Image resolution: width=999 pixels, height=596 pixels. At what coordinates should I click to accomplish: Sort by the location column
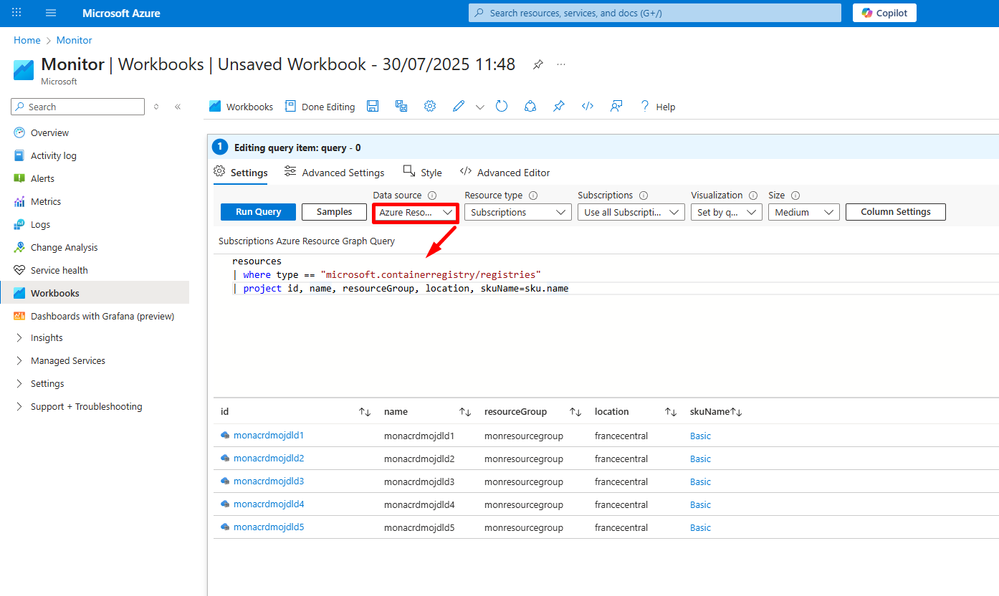[x=670, y=412]
